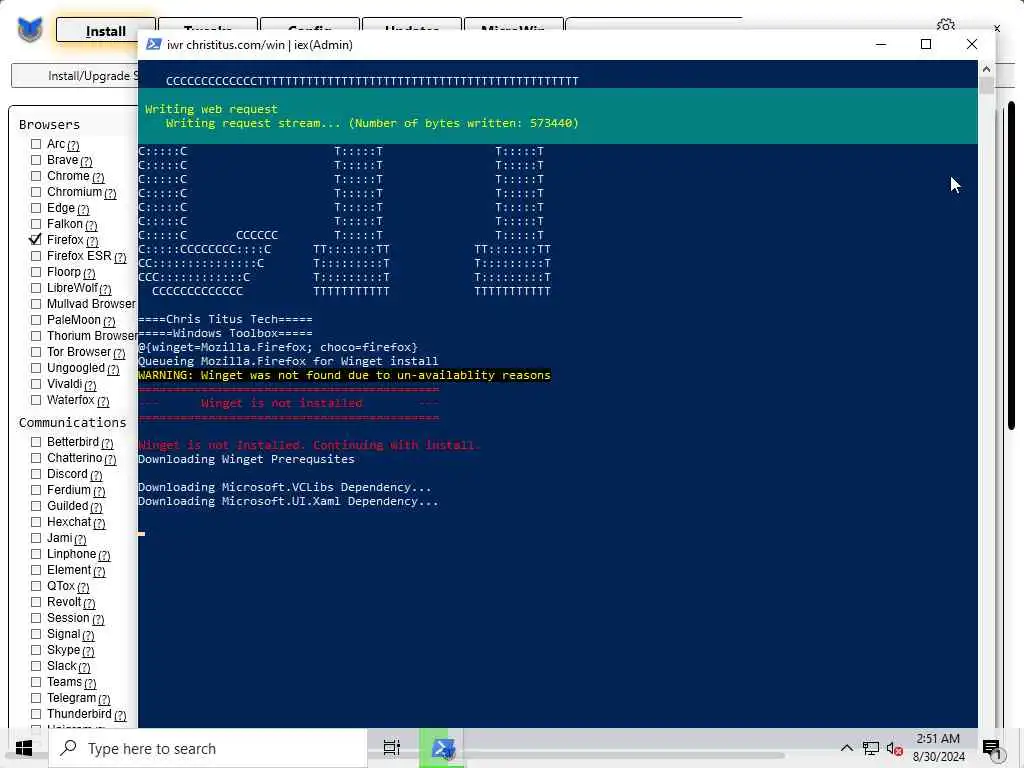Open the notification center icon
Screen dimensions: 1024x768
click(x=991, y=749)
